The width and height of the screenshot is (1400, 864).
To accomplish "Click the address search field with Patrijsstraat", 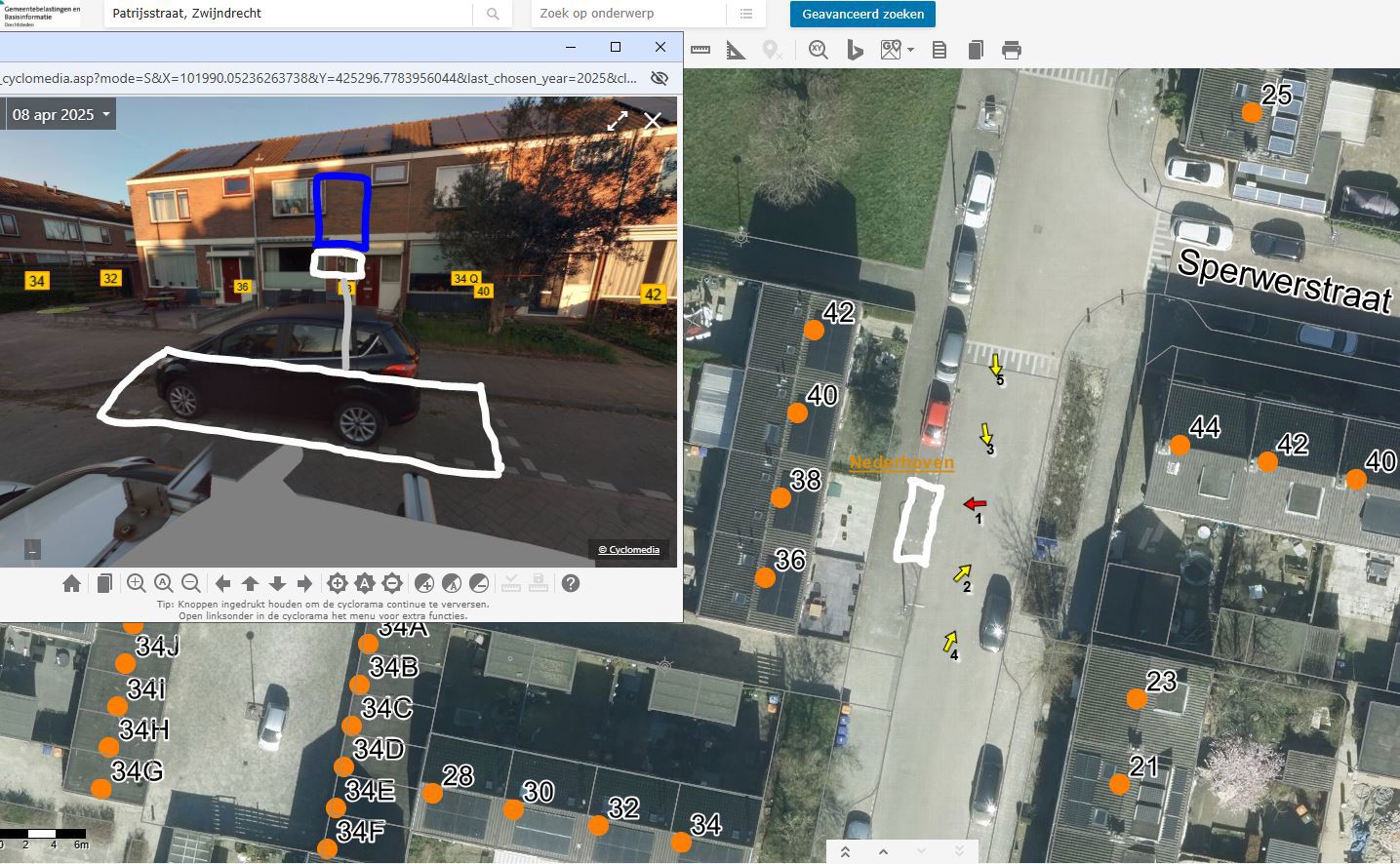I will click(x=288, y=14).
